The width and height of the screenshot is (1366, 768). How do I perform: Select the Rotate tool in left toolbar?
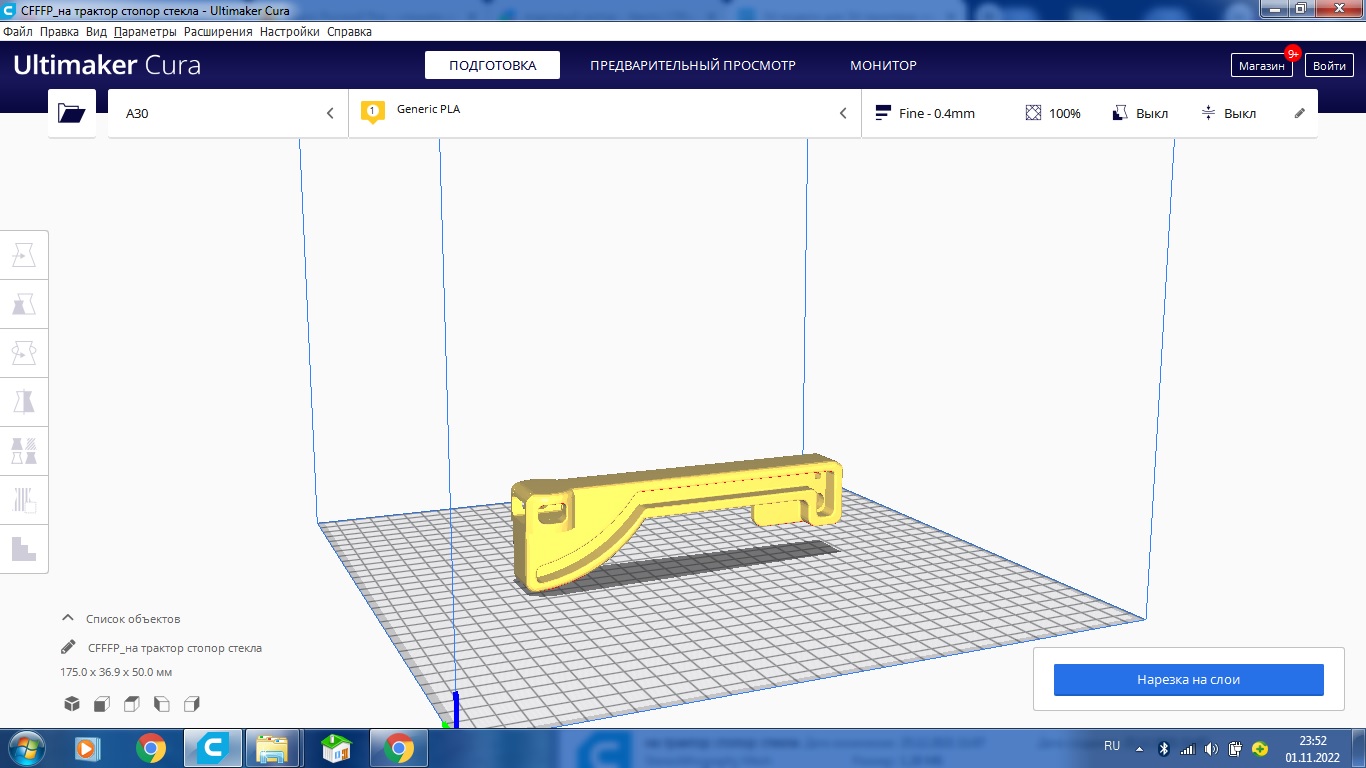coord(24,353)
